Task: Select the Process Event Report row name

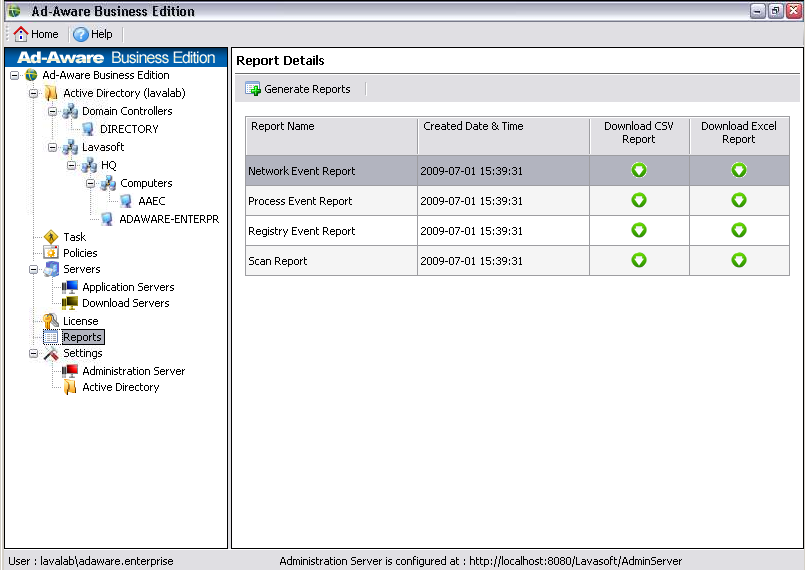Action: (300, 201)
